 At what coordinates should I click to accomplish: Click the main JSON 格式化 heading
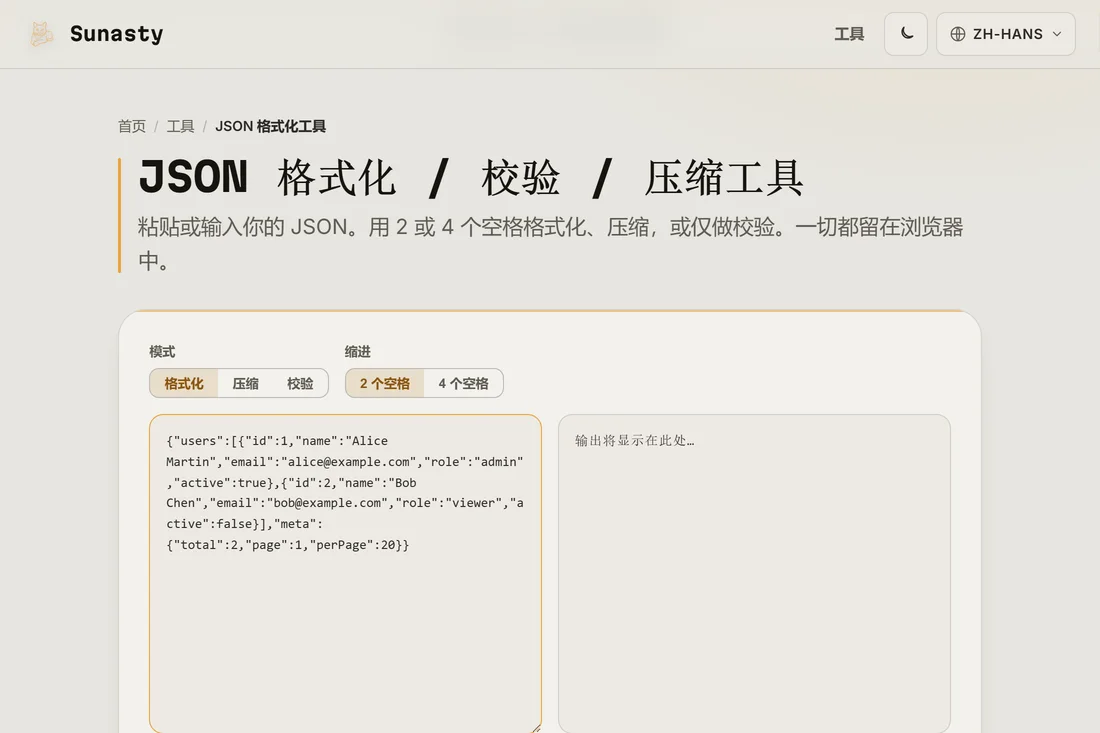pyautogui.click(x=470, y=177)
